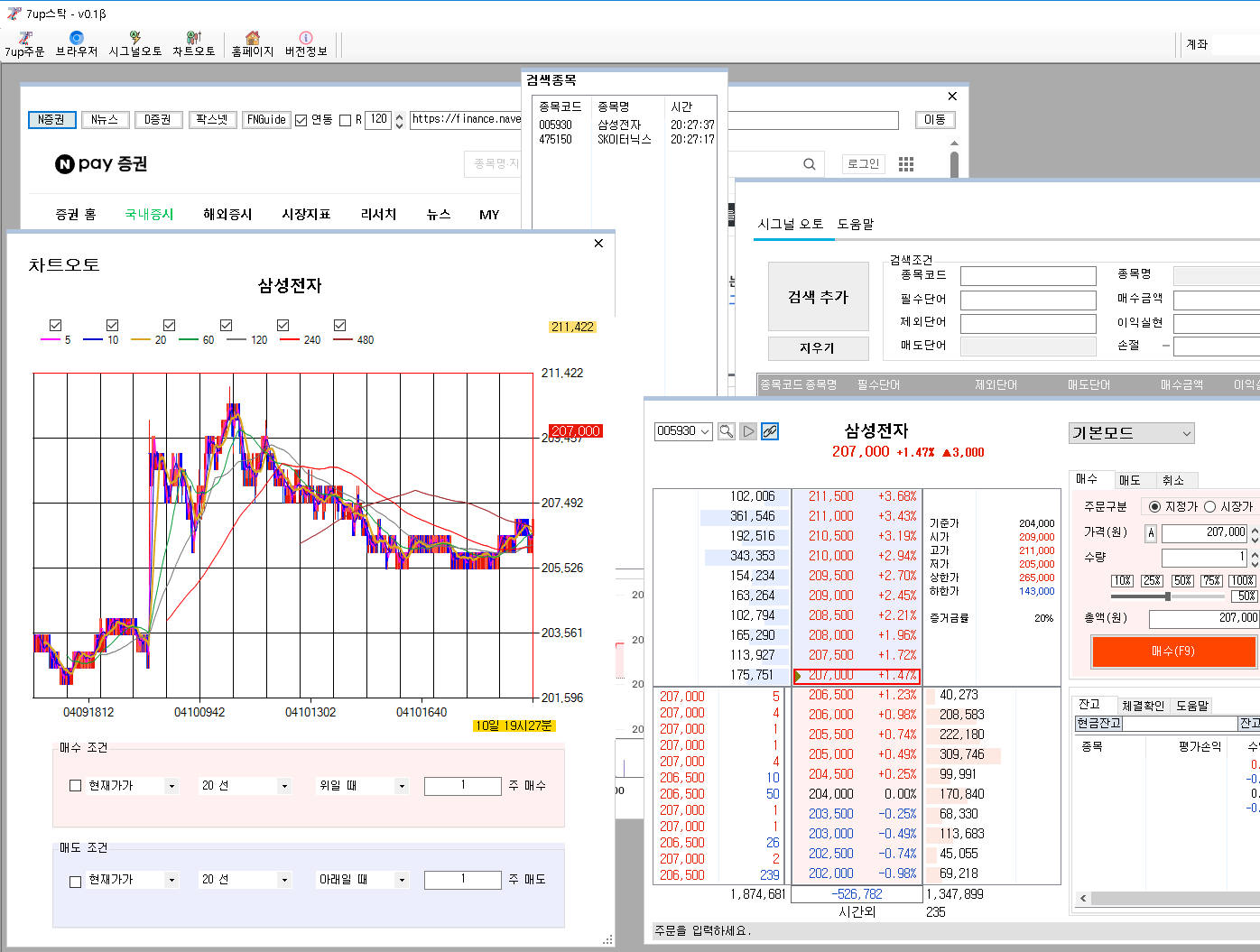Click the search magnifier on Npay page
1260x952 pixels.
coord(810,164)
